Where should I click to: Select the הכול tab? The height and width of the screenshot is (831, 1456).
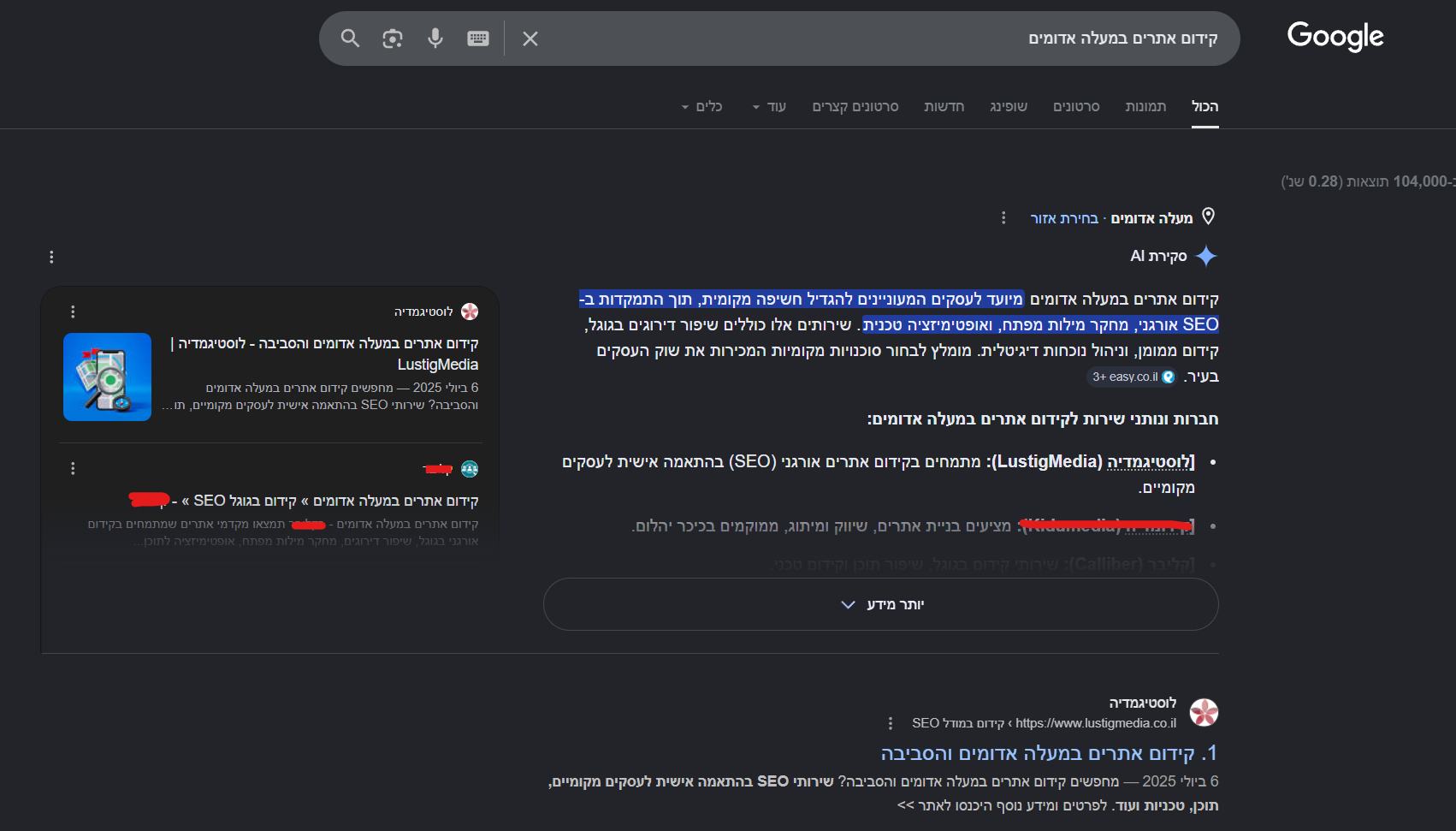[1205, 106]
